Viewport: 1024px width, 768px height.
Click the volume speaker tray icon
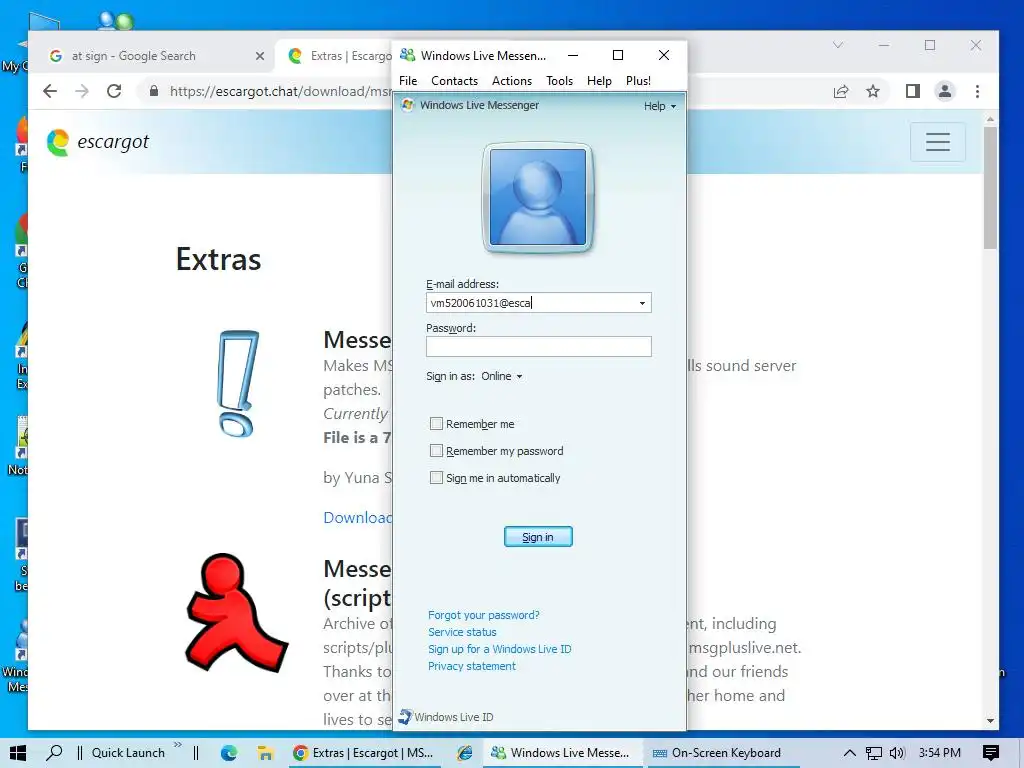click(897, 753)
